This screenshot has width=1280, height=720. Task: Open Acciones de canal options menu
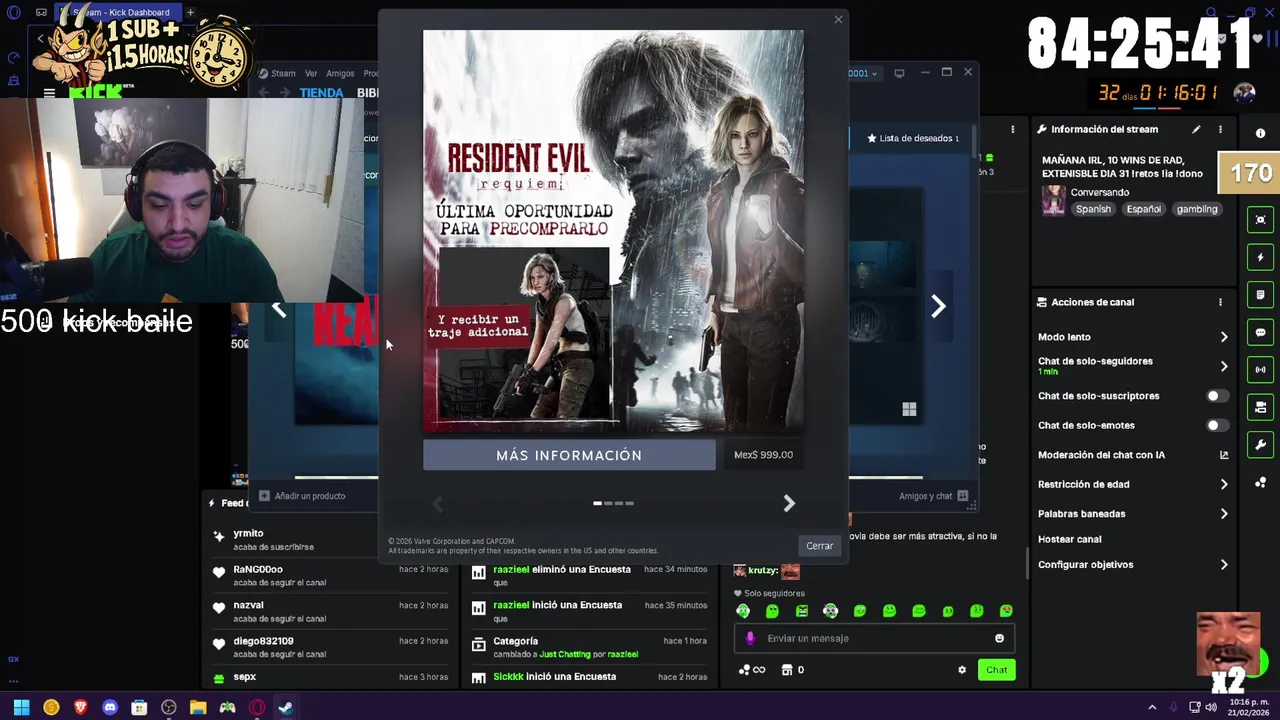(x=1220, y=302)
